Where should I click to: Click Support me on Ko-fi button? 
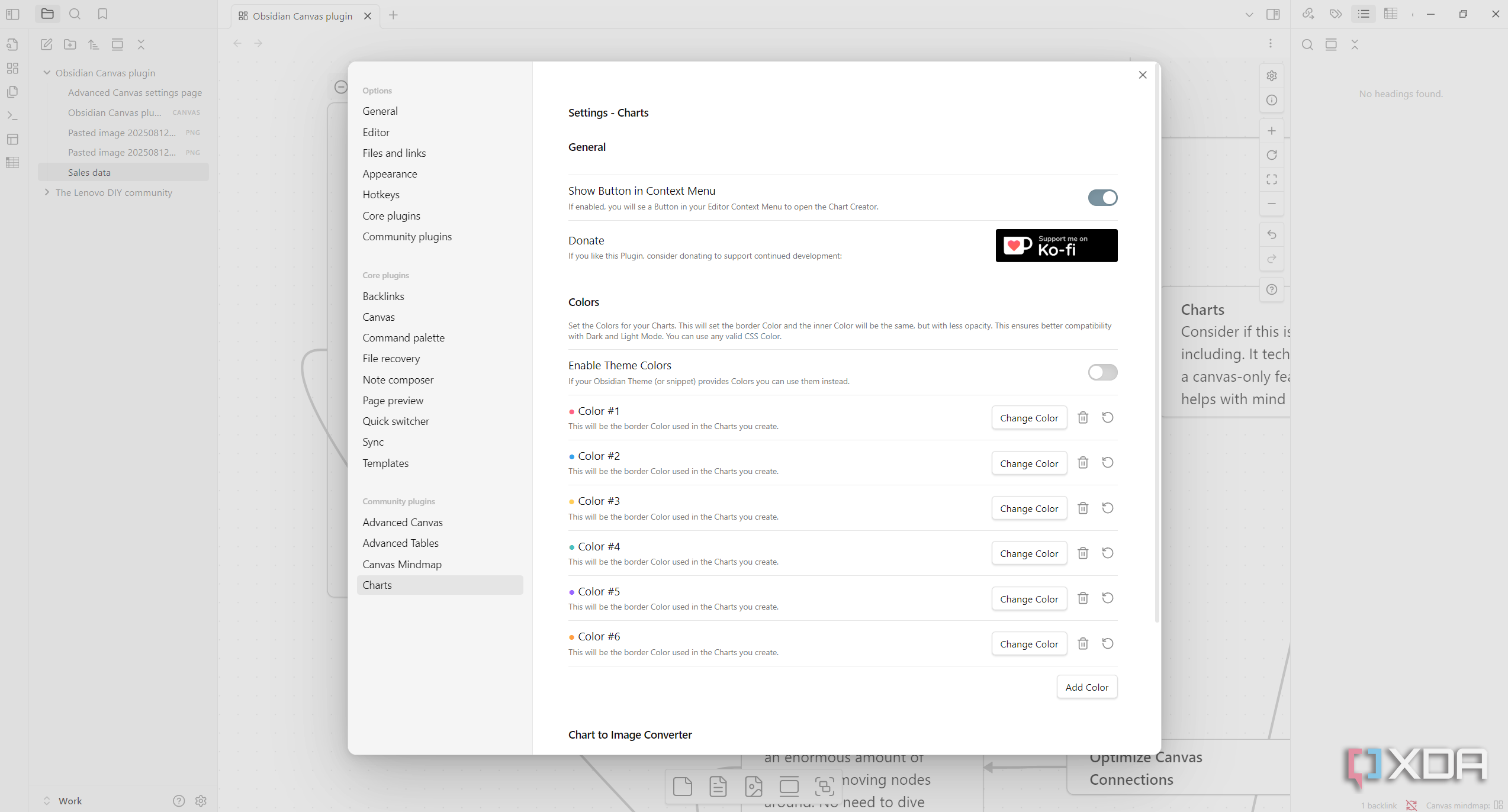pyautogui.click(x=1056, y=246)
